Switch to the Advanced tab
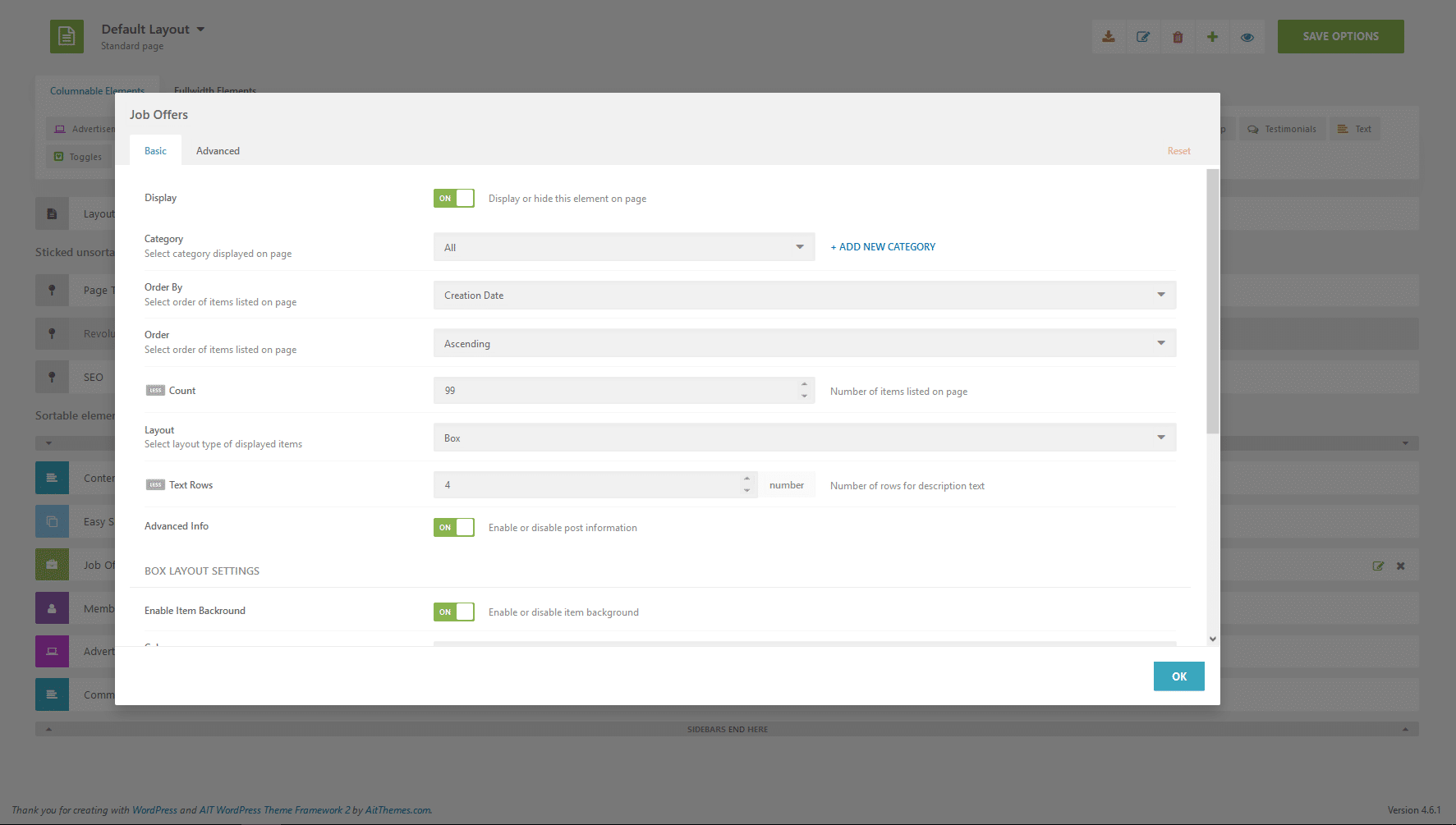1456x825 pixels. coord(218,151)
